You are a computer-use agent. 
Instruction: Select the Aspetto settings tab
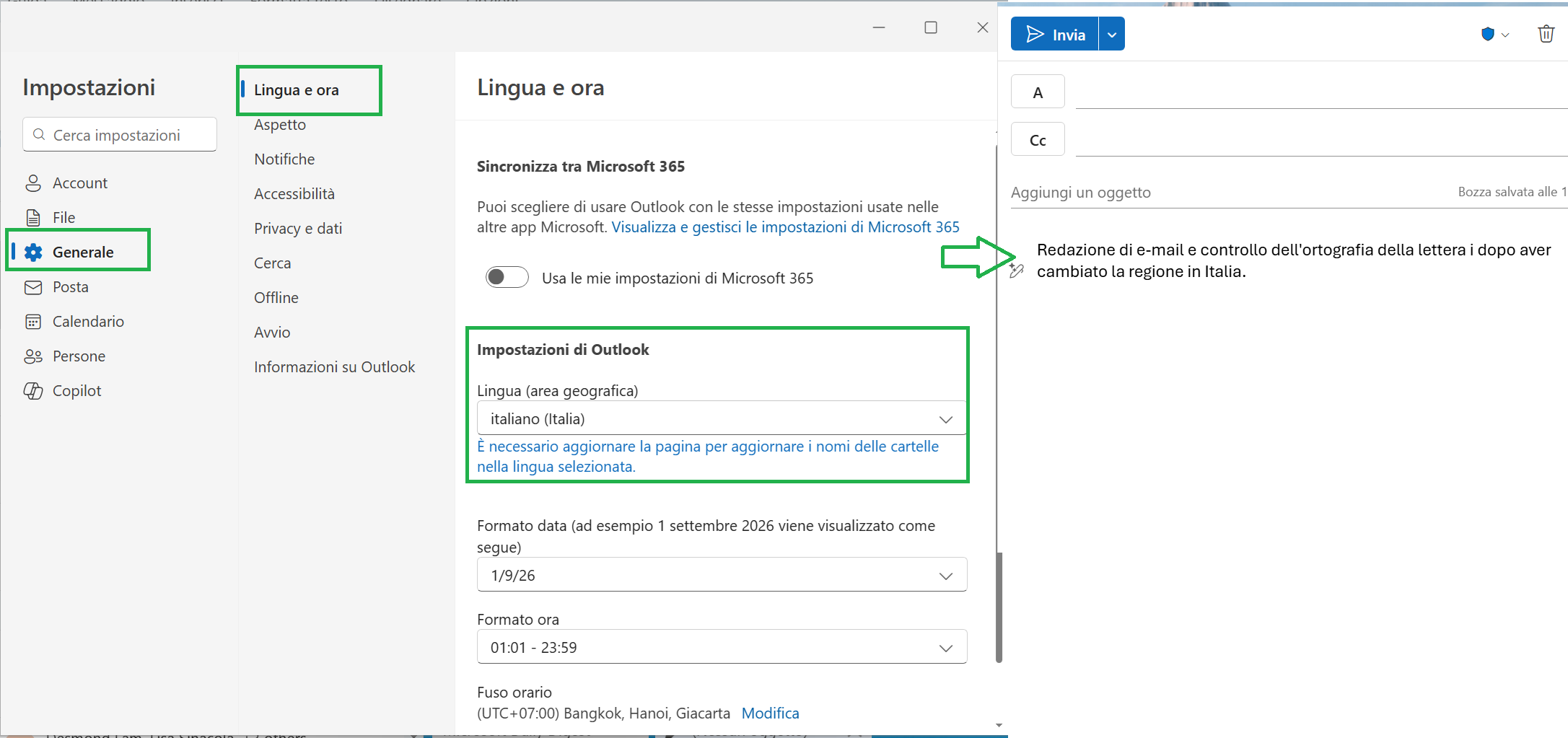pos(280,125)
